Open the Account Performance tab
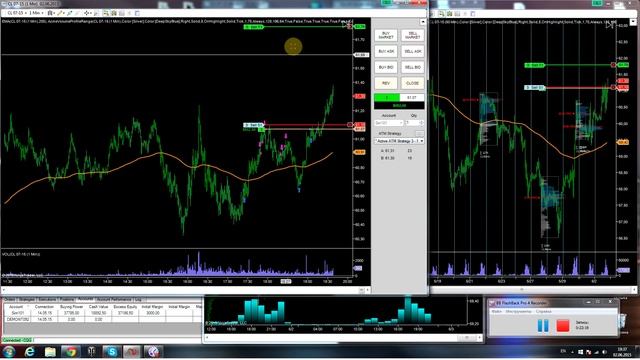This screenshot has width=640, height=360. point(113,300)
